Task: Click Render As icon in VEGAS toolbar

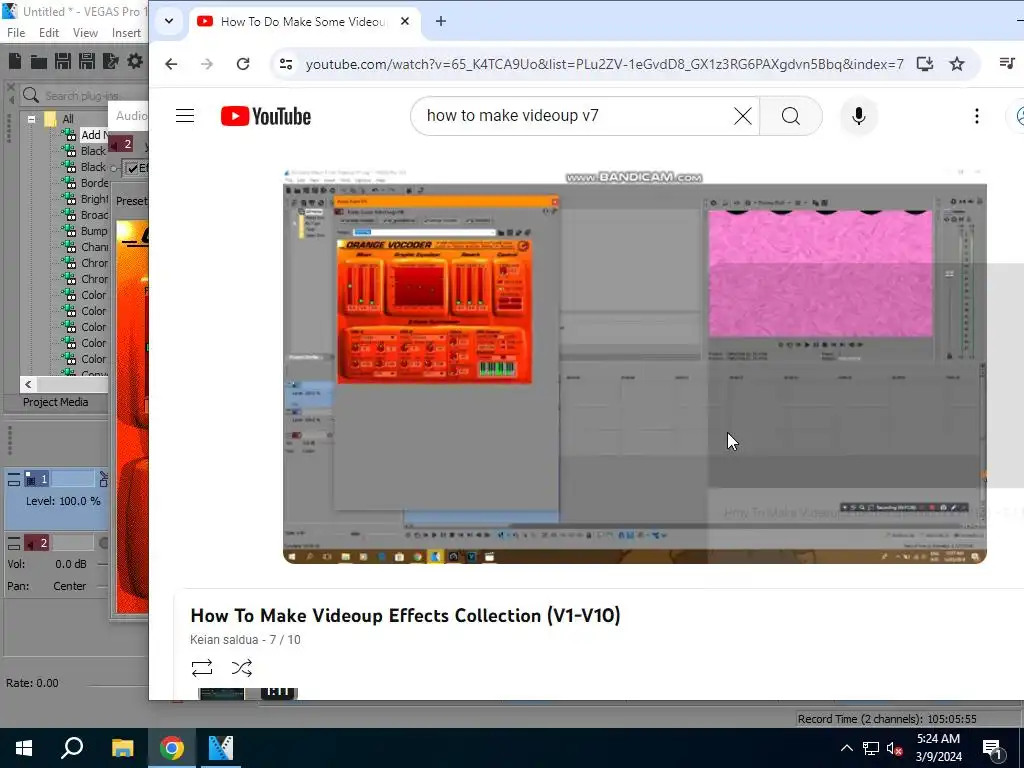Action: click(111, 61)
